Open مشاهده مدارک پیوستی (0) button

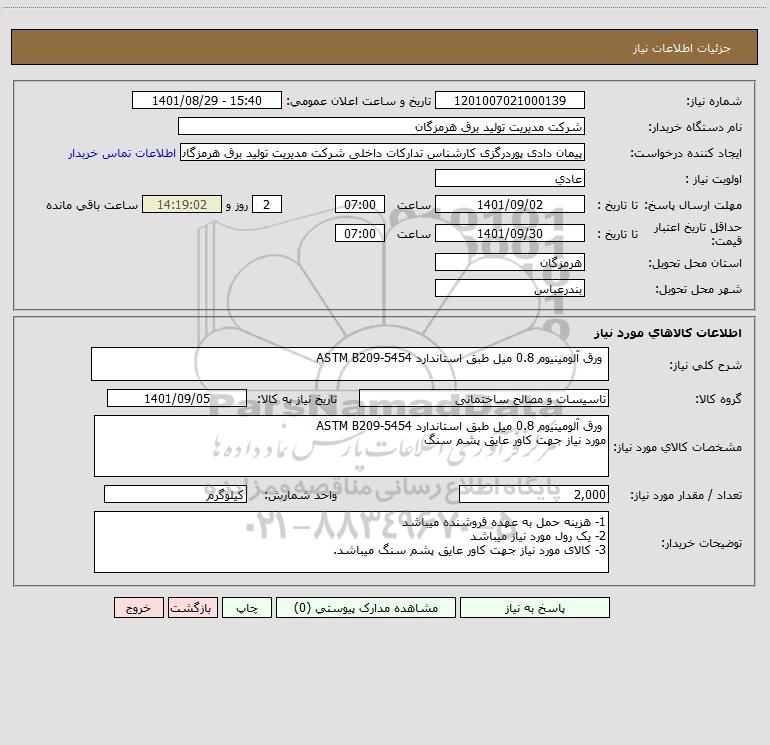click(x=366, y=607)
